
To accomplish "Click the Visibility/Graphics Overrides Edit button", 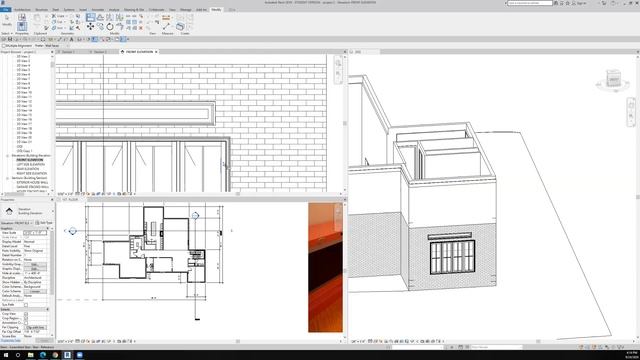I will tap(35, 264).
